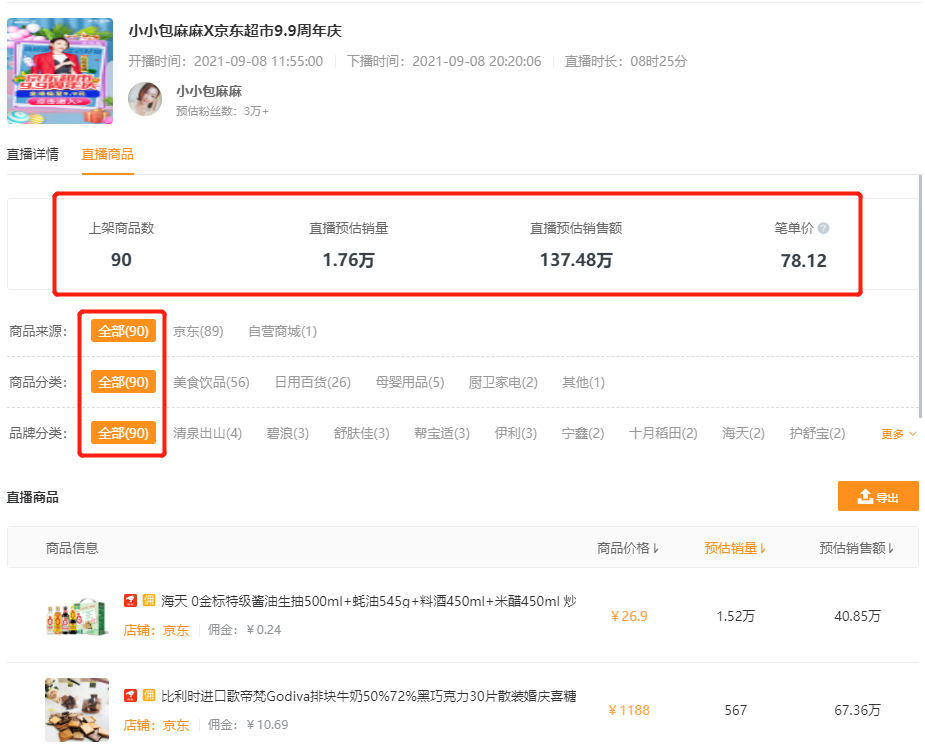Click the sales amount 40.85万
Screen dimensions: 925x751
click(857, 616)
